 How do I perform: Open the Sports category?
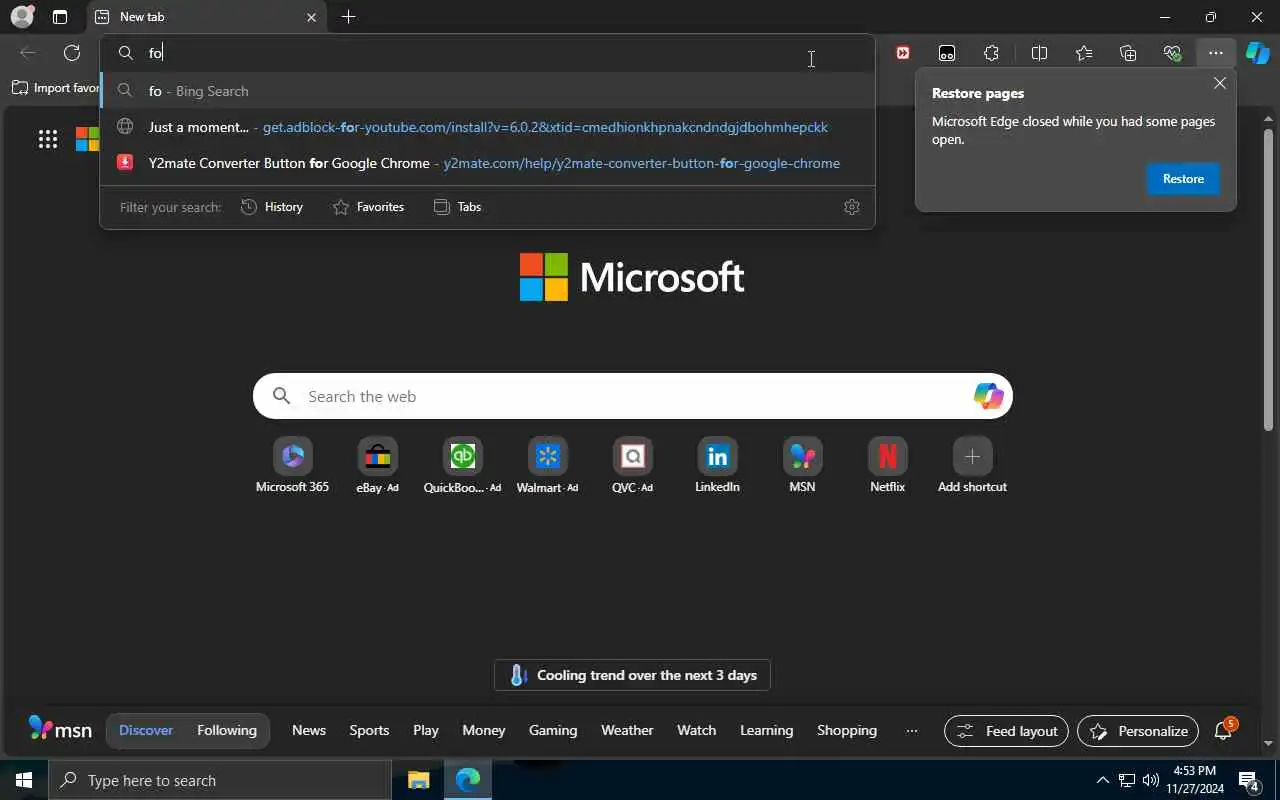tap(369, 731)
